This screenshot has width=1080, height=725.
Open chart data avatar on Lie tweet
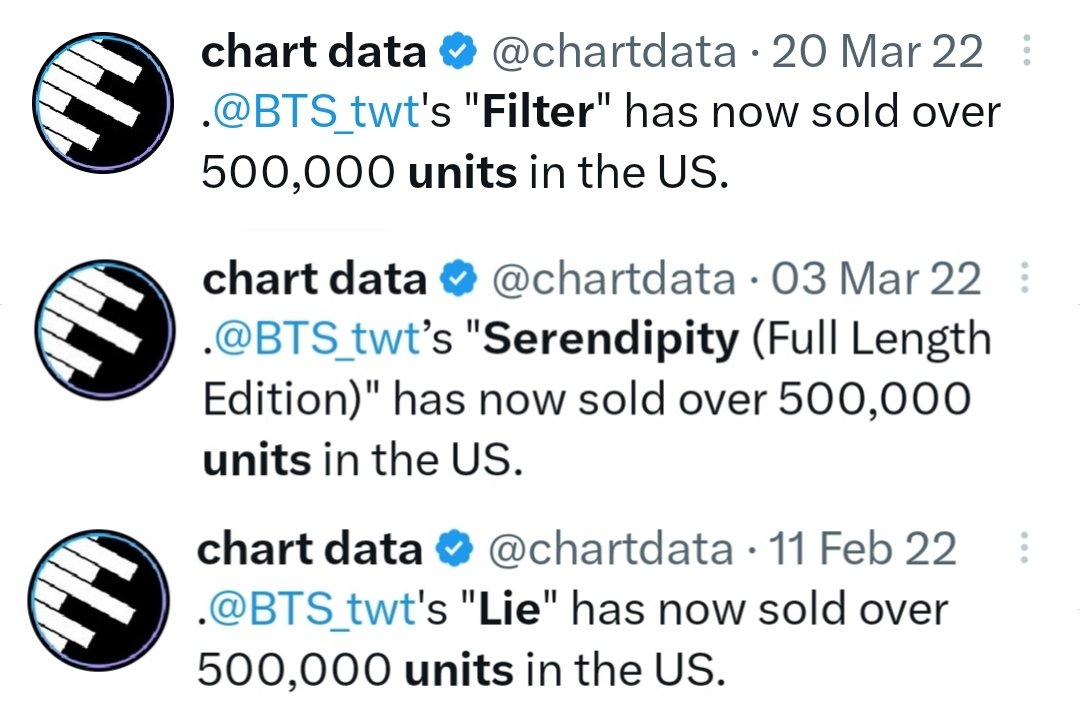(x=98, y=600)
